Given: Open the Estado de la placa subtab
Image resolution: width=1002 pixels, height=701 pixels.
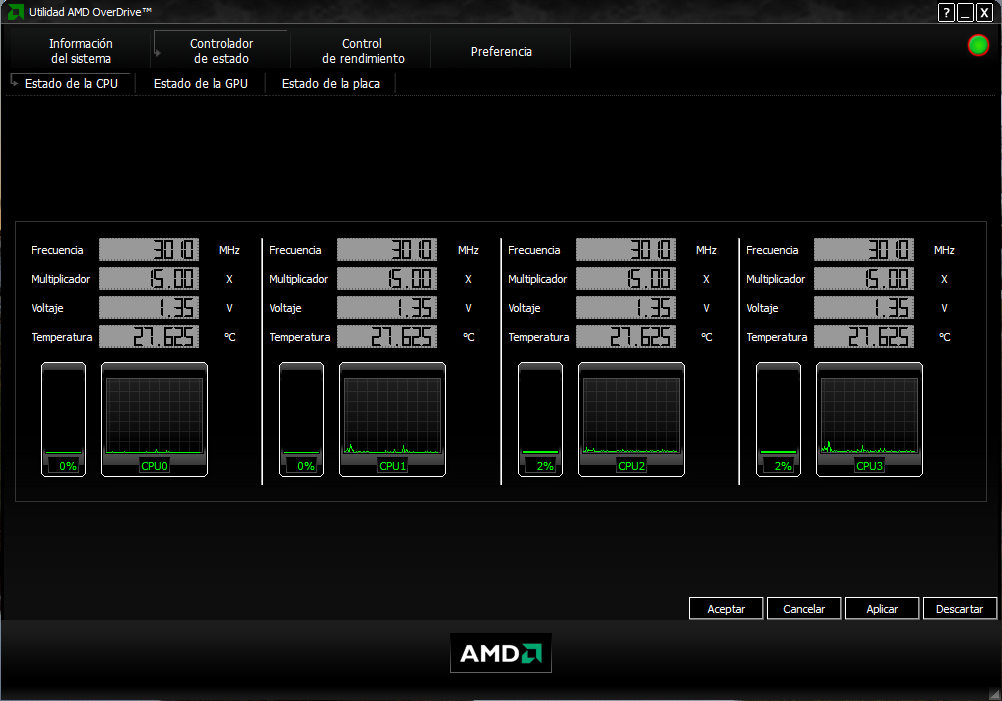Looking at the screenshot, I should (x=330, y=84).
